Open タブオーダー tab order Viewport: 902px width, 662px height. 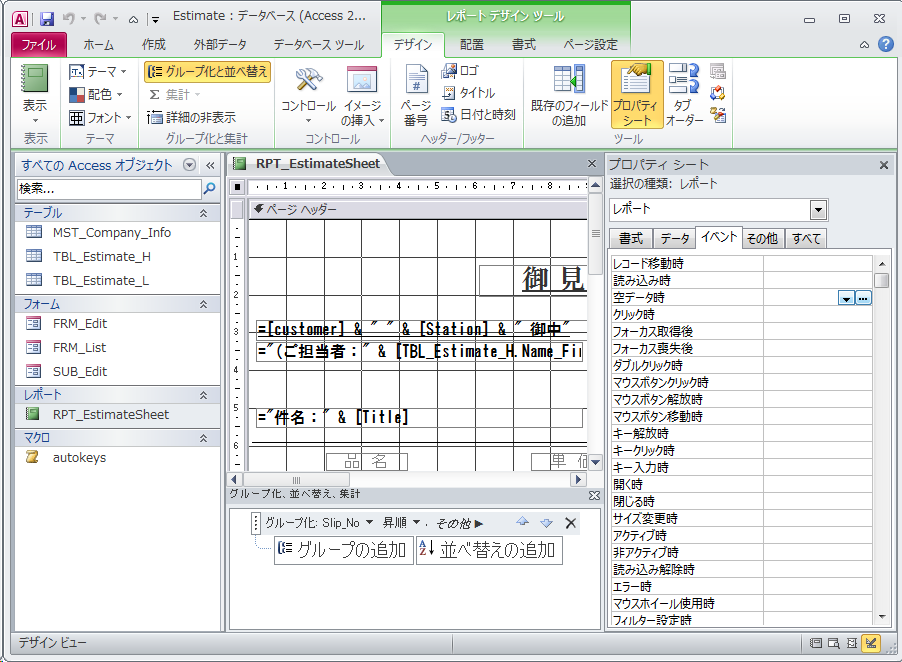[684, 95]
